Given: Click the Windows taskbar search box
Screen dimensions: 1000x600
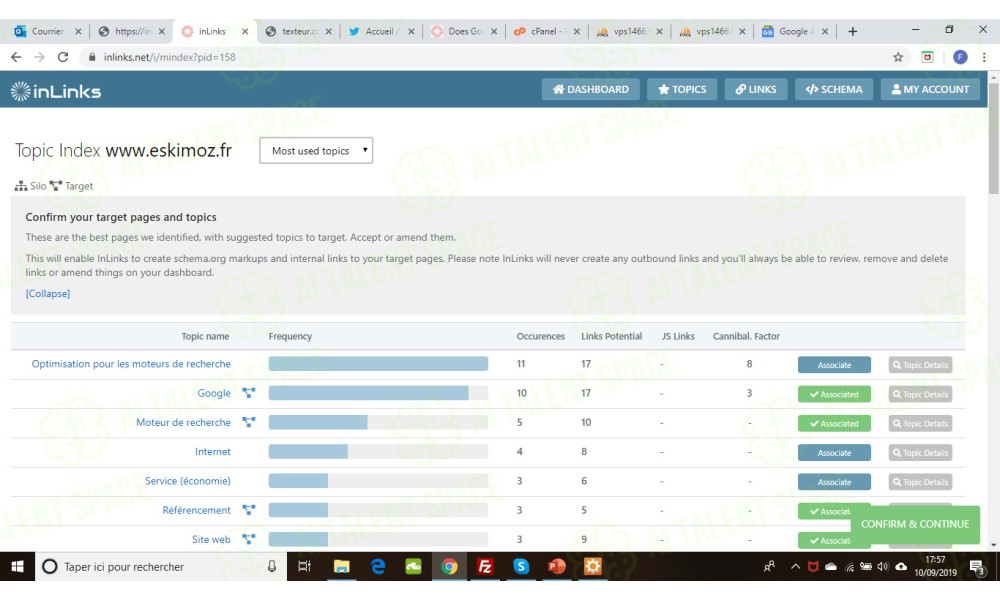Looking at the screenshot, I should click(x=161, y=566).
